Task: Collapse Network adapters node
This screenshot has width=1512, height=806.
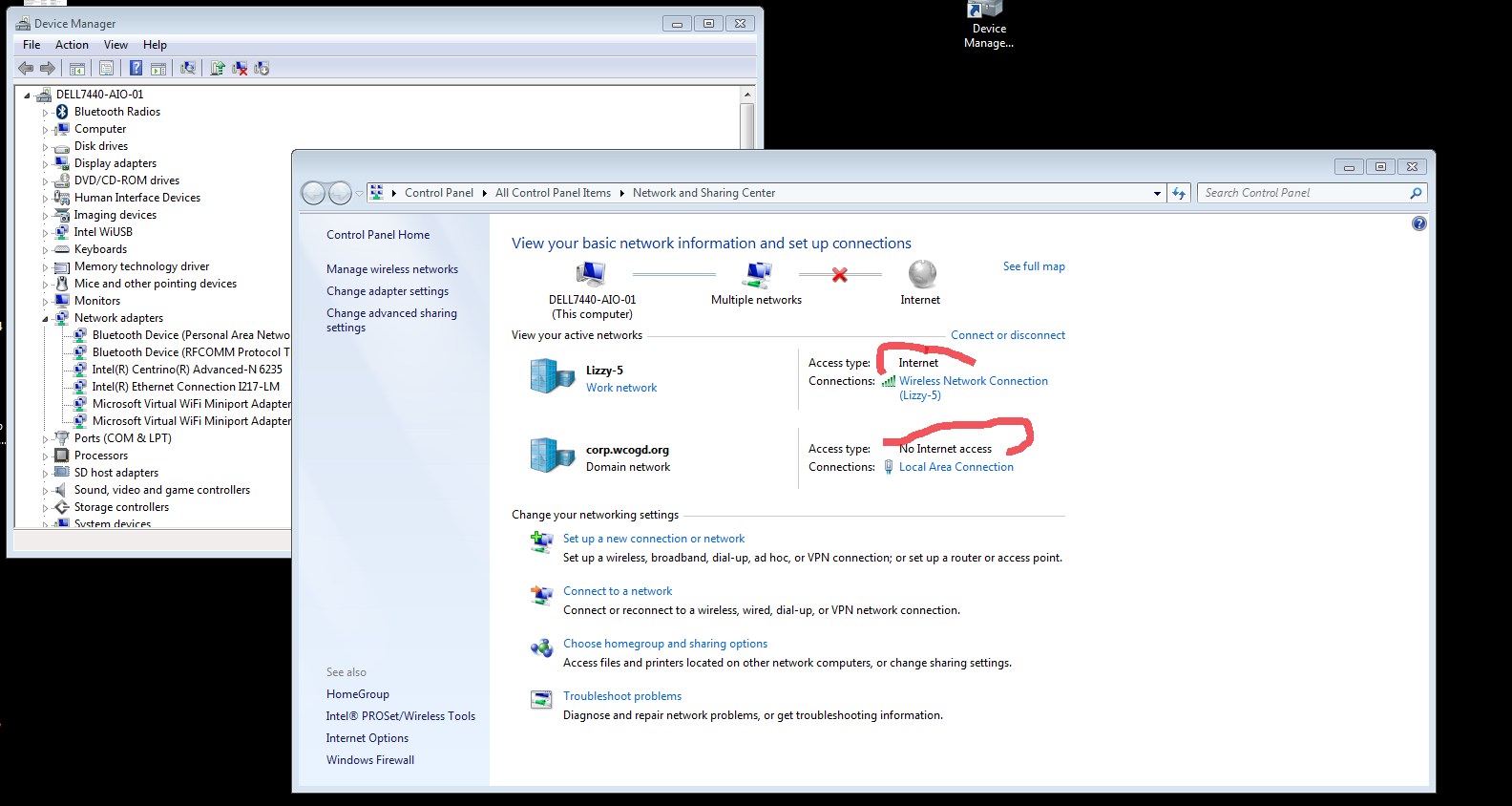Action: (45, 319)
